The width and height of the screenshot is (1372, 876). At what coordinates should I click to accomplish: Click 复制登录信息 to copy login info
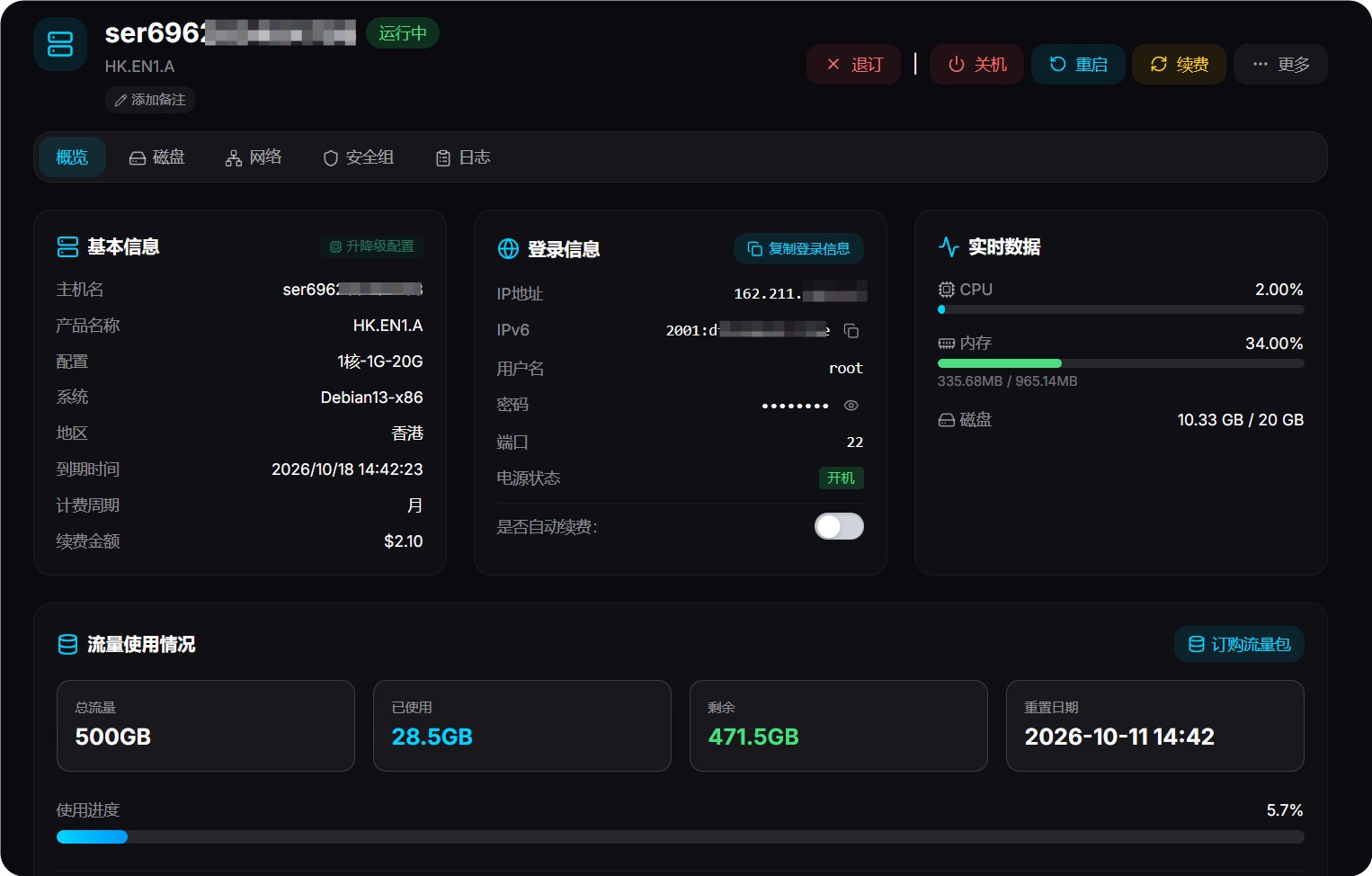tap(798, 249)
